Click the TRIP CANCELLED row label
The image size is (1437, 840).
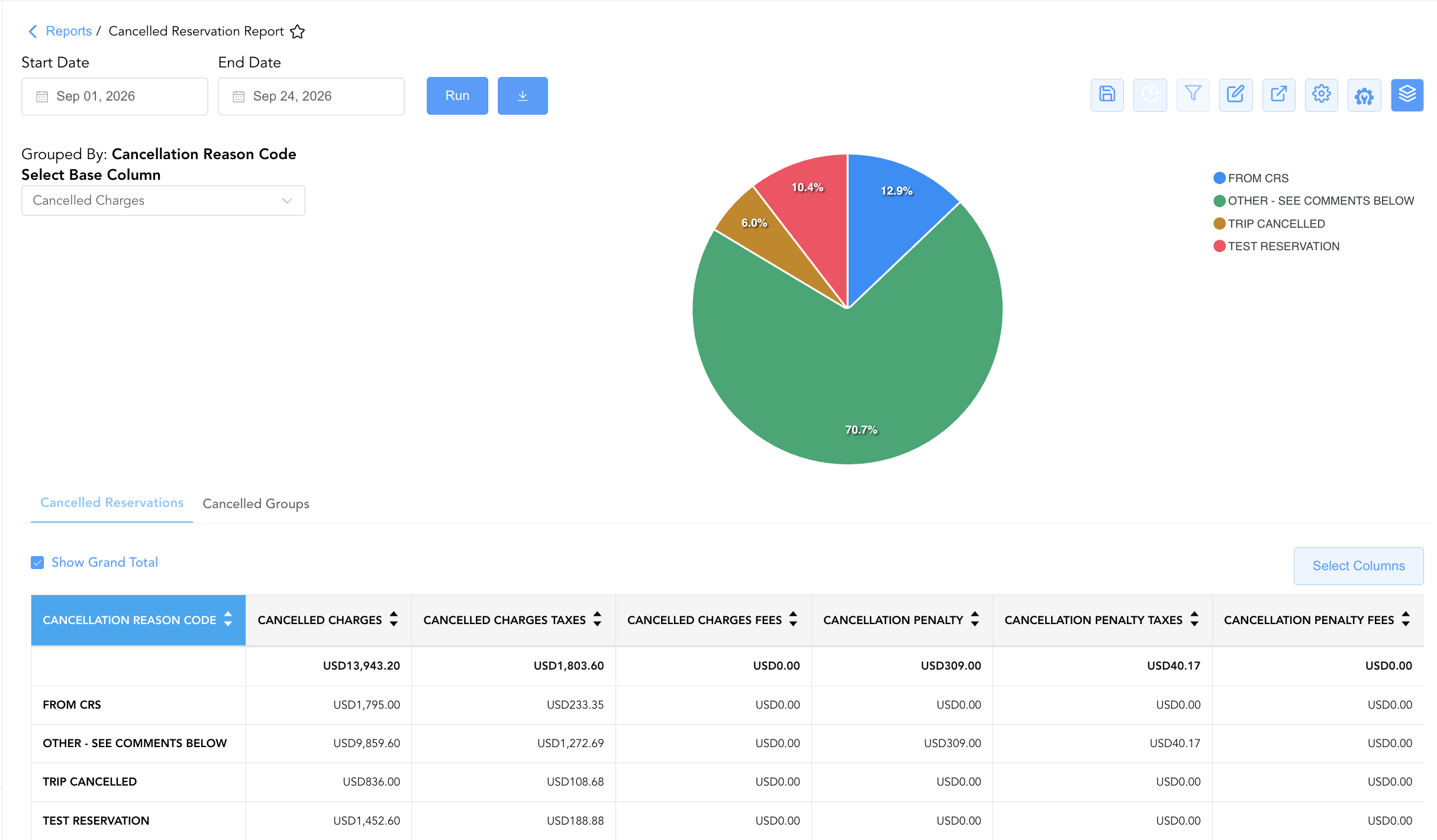coord(90,782)
